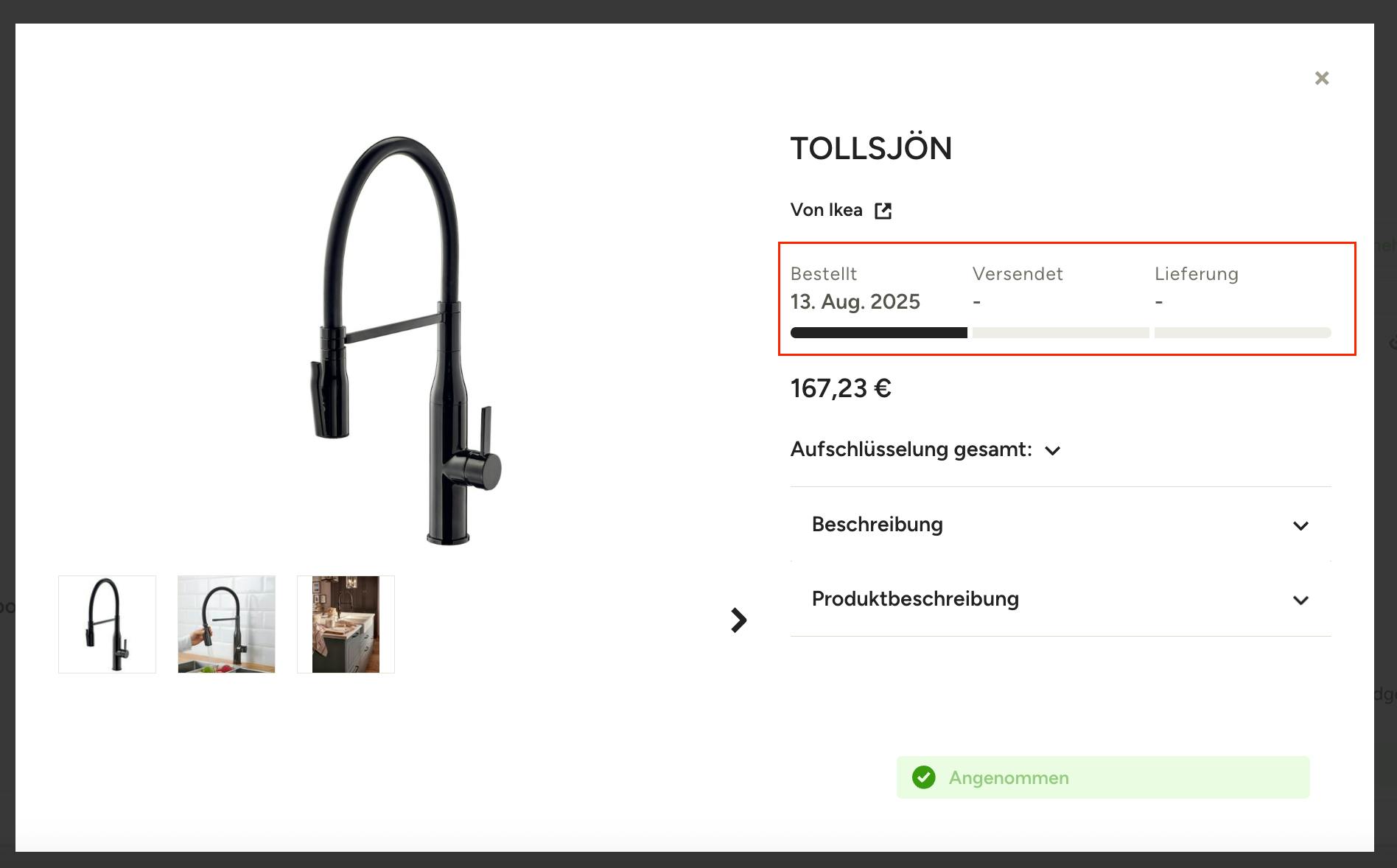Click the 167,23 € price

click(x=841, y=388)
